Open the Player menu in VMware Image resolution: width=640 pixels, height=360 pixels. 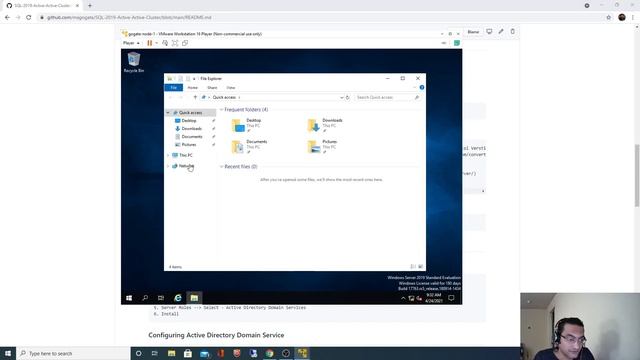[131, 43]
